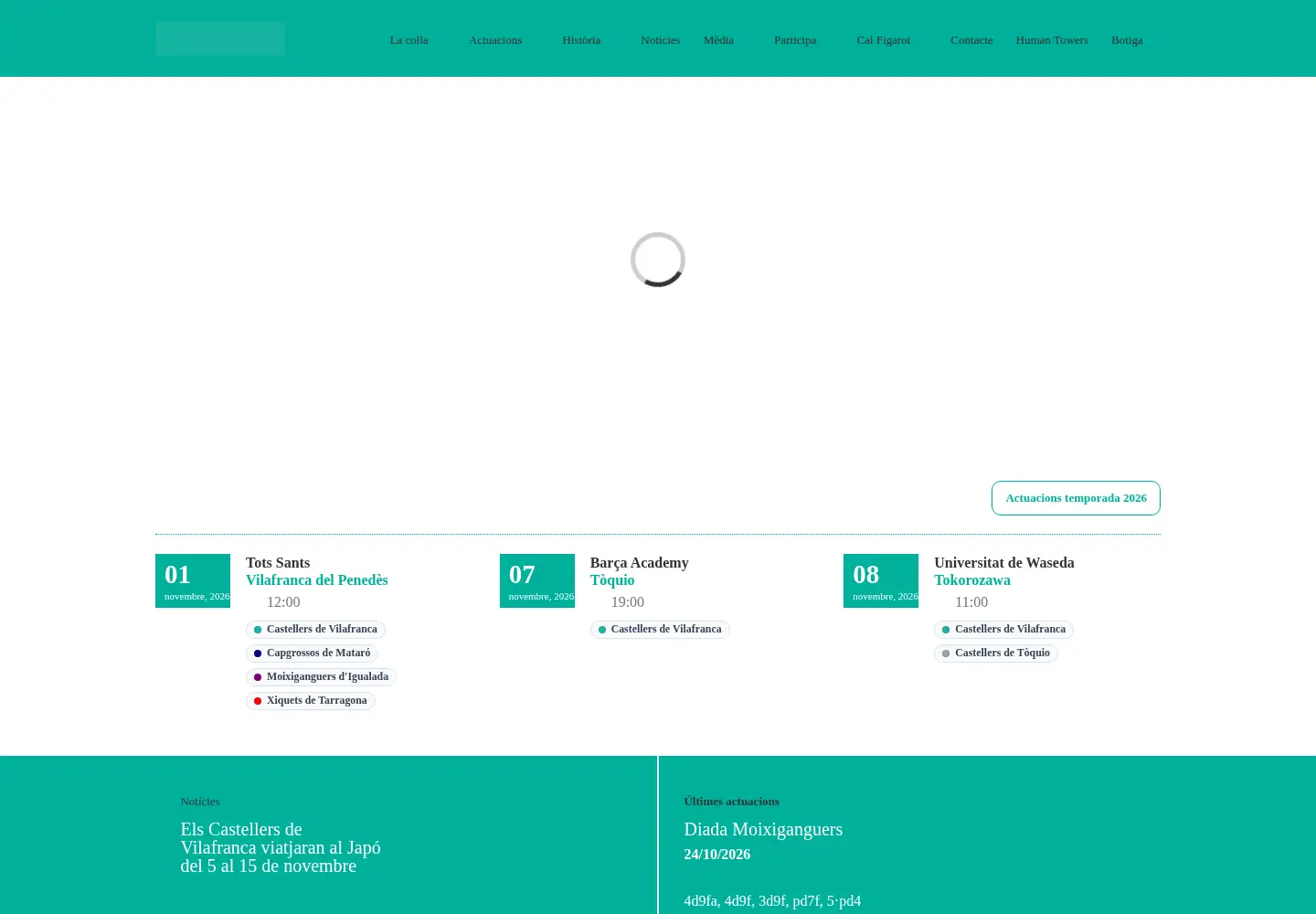
Task: Click the results line starting 4d9fa
Action: pos(772,901)
